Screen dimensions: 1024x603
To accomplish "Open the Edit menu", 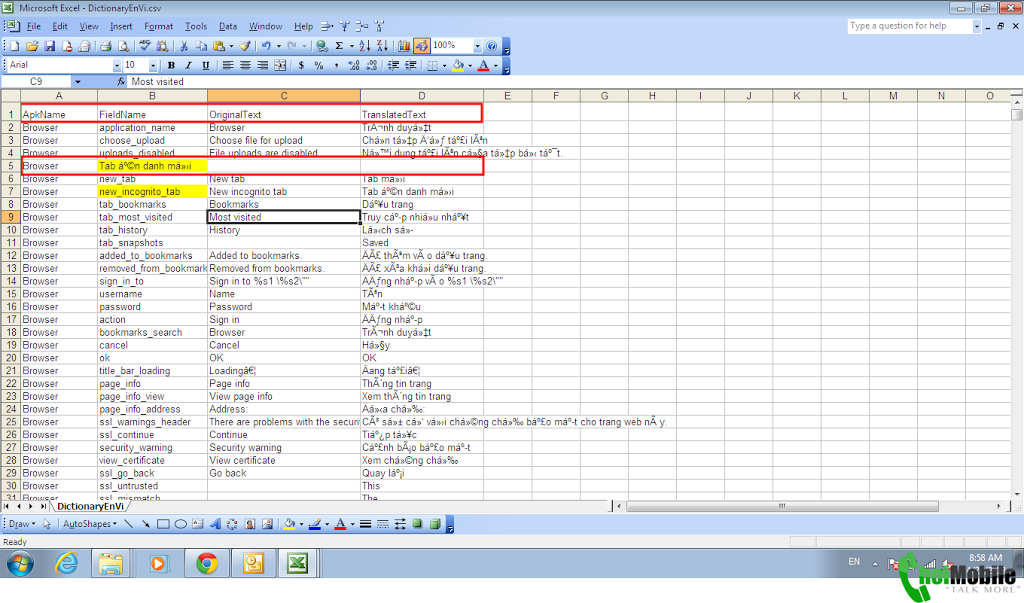I will point(60,26).
